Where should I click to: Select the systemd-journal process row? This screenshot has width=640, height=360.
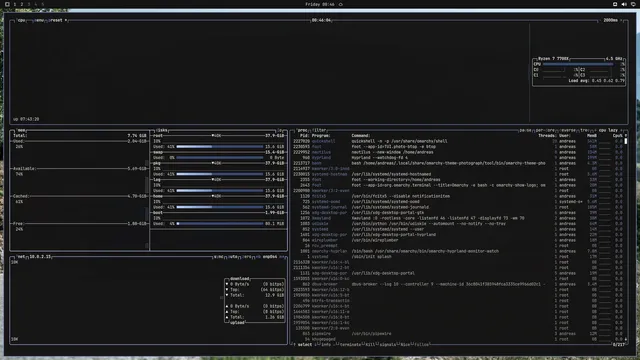(x=458, y=207)
